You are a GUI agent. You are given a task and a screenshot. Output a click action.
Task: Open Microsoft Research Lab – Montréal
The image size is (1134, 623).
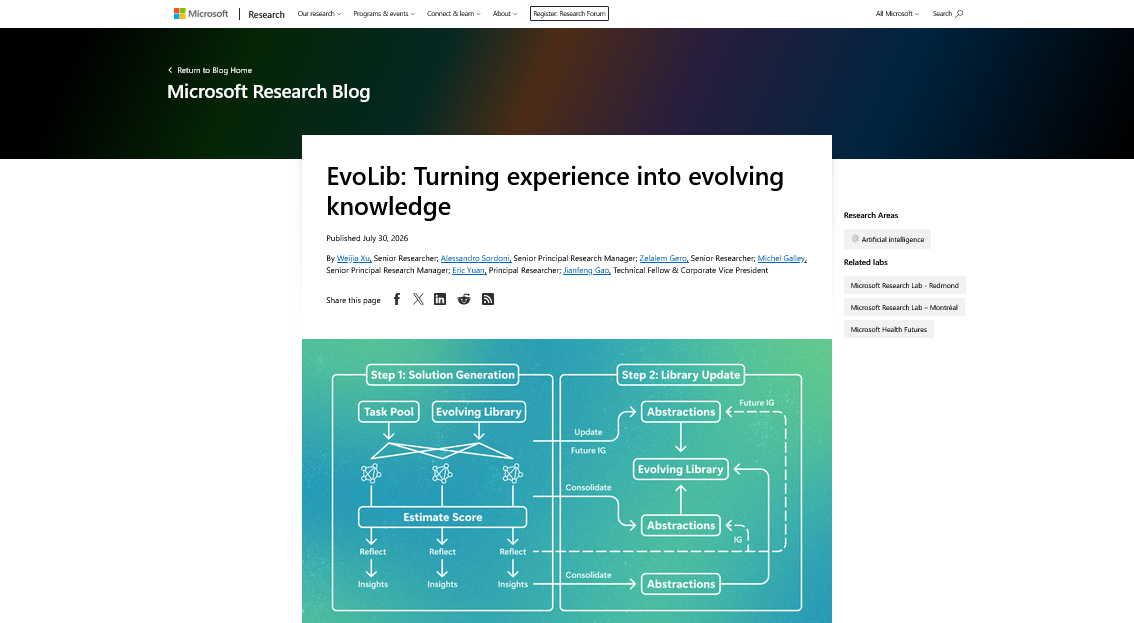click(904, 308)
